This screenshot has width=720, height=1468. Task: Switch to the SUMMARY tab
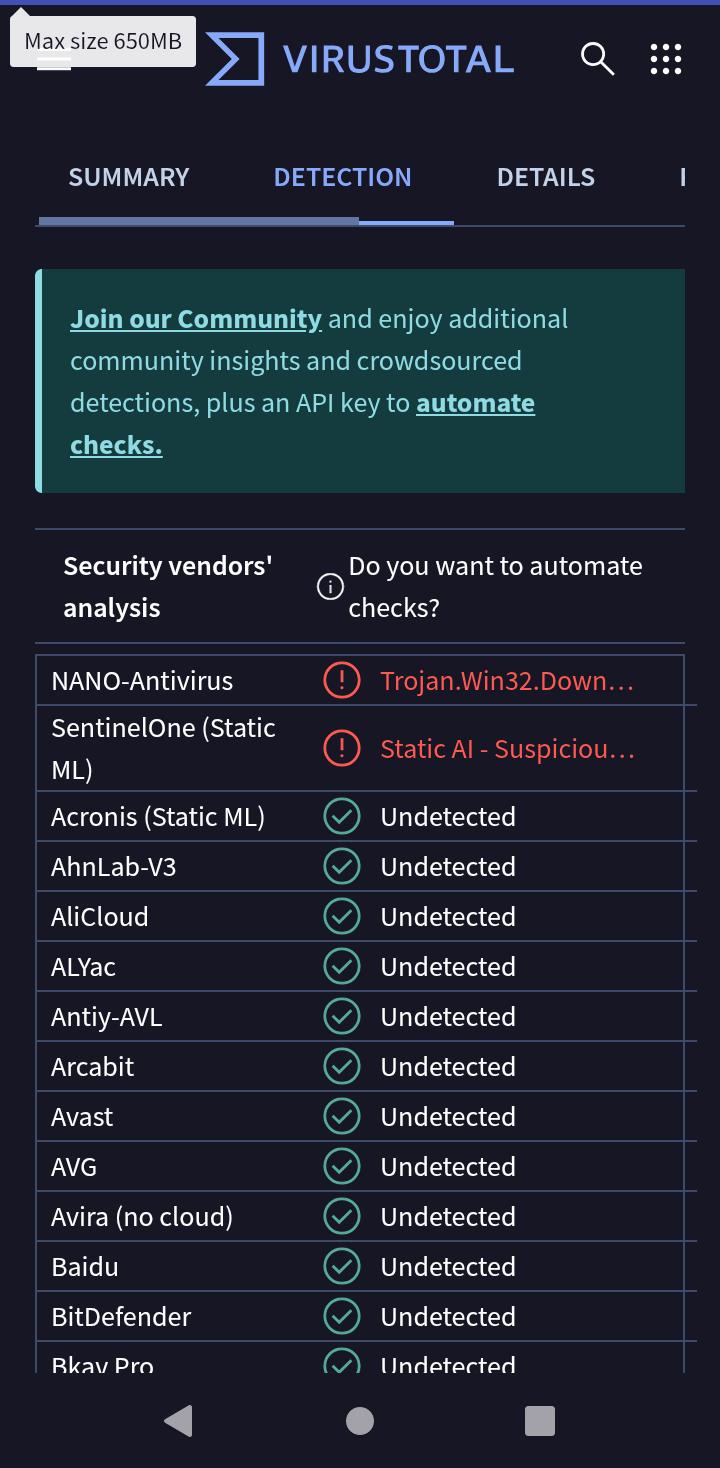[x=129, y=177]
